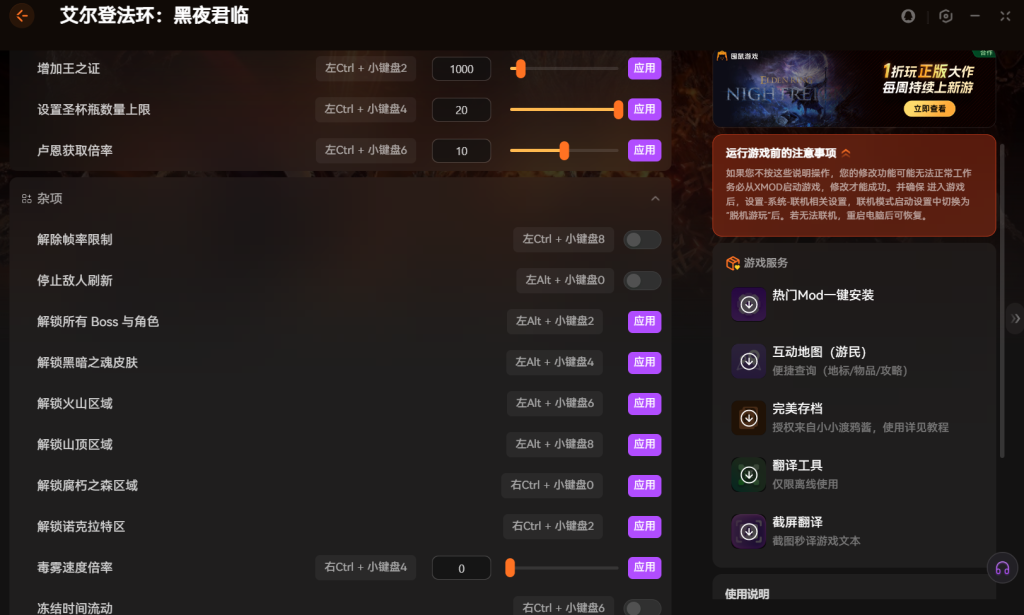Click the 左Alt + 小键盘2 hotkey field
This screenshot has height=615, width=1024.
pos(555,321)
